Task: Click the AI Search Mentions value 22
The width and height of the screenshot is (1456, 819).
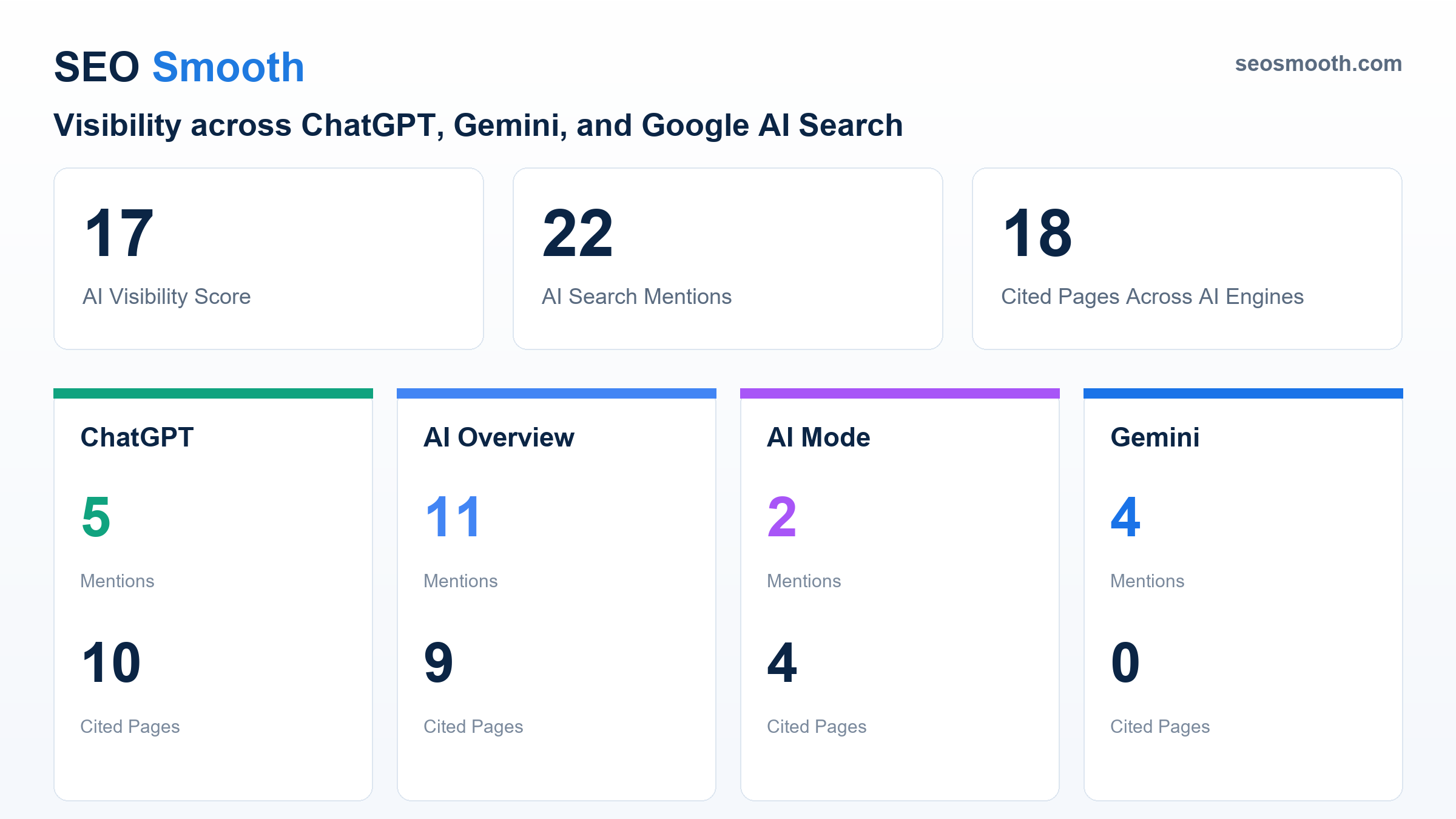Action: 578,234
